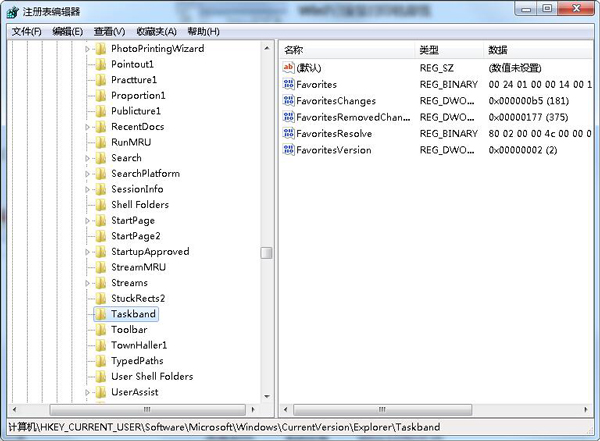The width and height of the screenshot is (600, 441).
Task: Click the value pane scroll left arrow
Action: pos(285,410)
